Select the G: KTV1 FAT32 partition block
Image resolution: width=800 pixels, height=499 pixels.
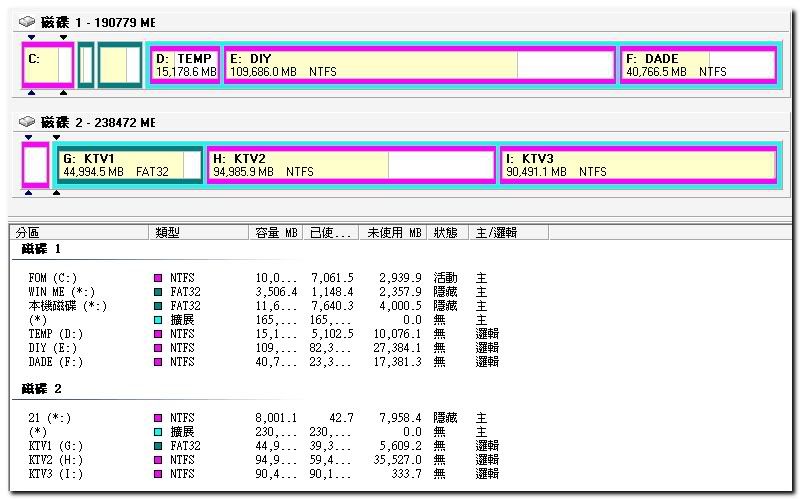[x=130, y=165]
